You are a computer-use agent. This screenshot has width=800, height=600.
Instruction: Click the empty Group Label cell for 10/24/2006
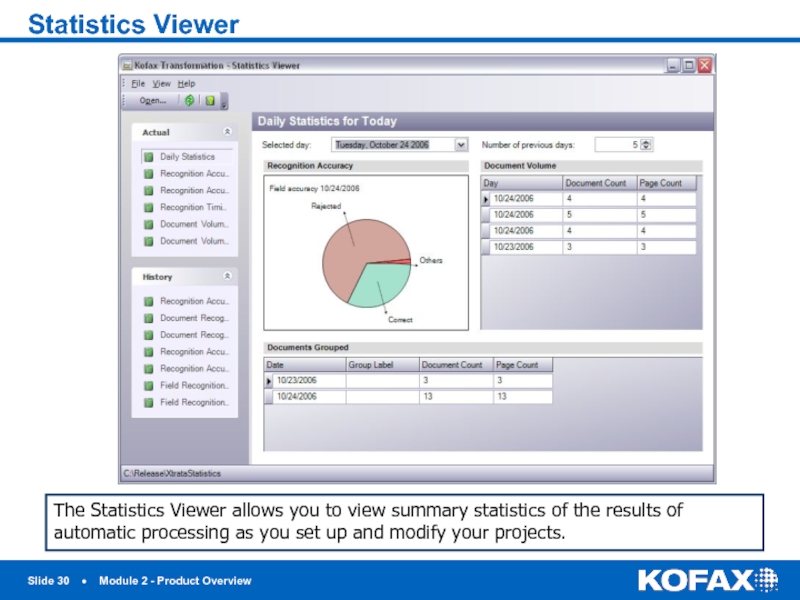point(382,397)
